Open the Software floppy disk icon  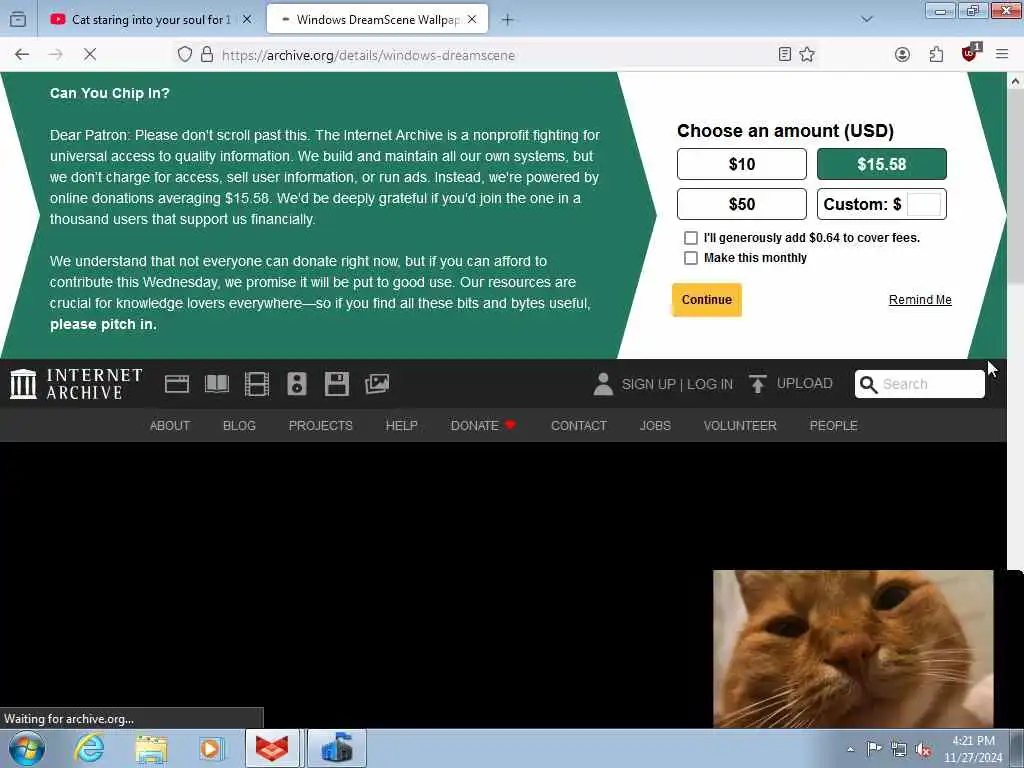(x=337, y=384)
